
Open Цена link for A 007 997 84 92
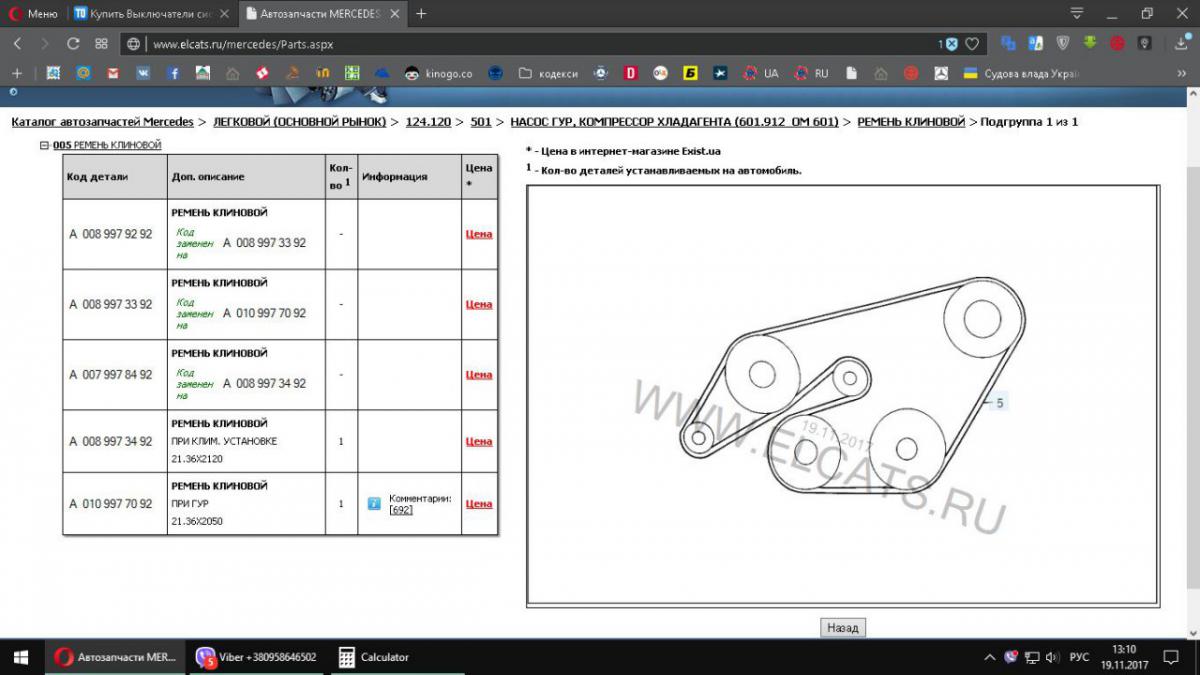pos(479,375)
